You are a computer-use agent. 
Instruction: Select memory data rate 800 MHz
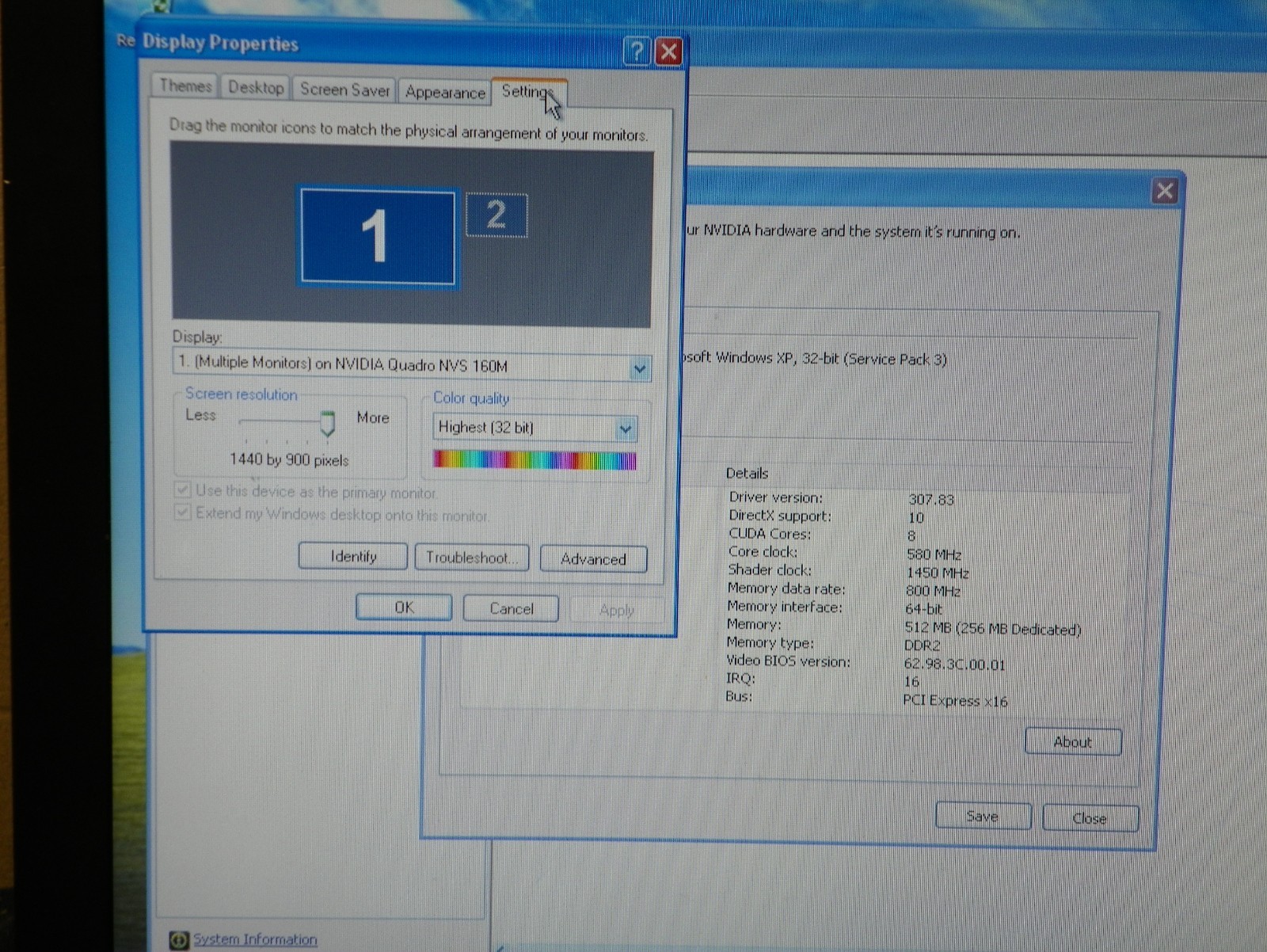(933, 591)
